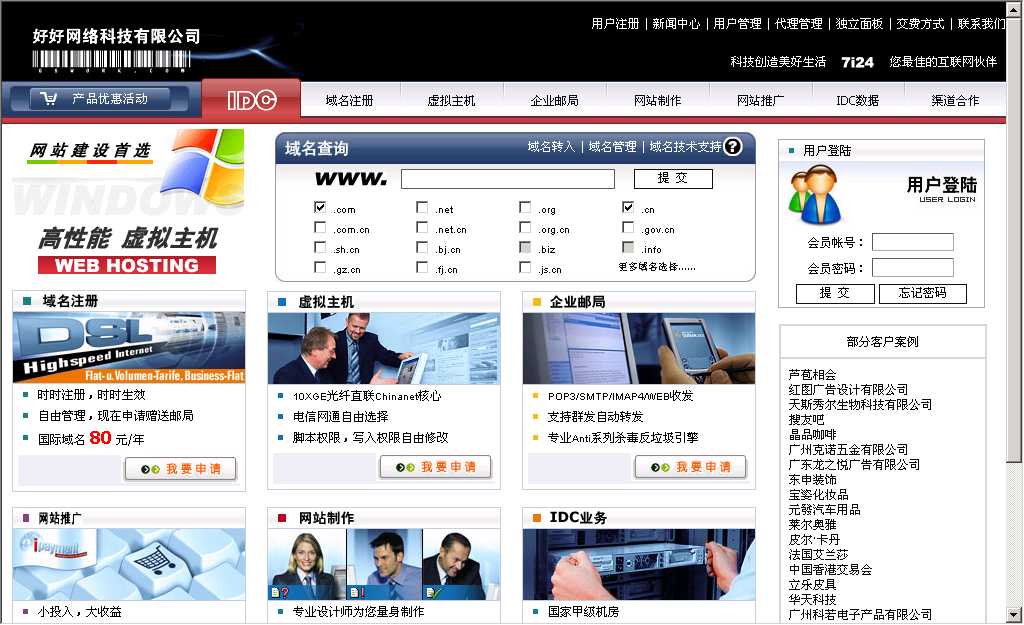Viewport: 1024px width, 625px height.
Task: Check the .net domain checkbox
Action: (x=422, y=208)
